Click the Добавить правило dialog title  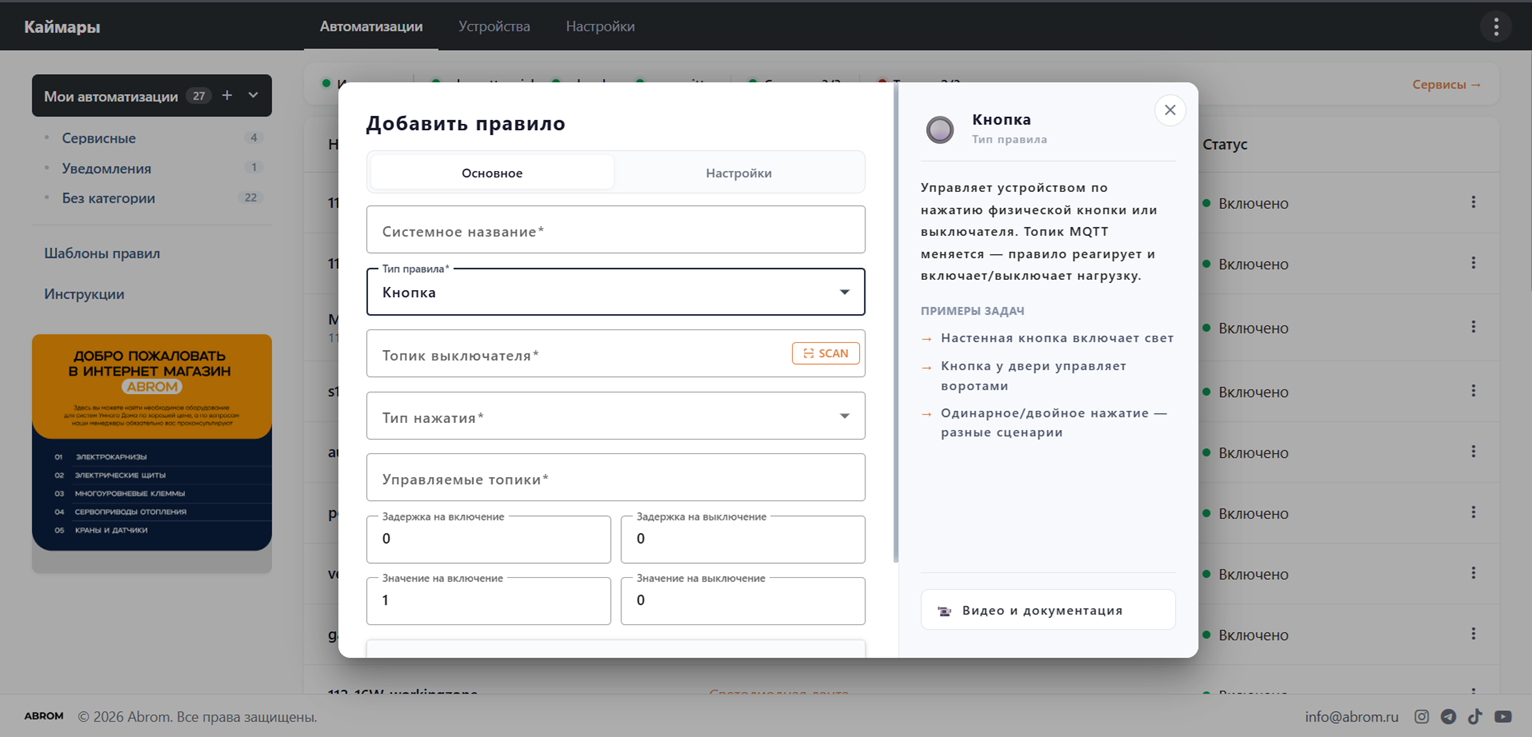coord(466,123)
